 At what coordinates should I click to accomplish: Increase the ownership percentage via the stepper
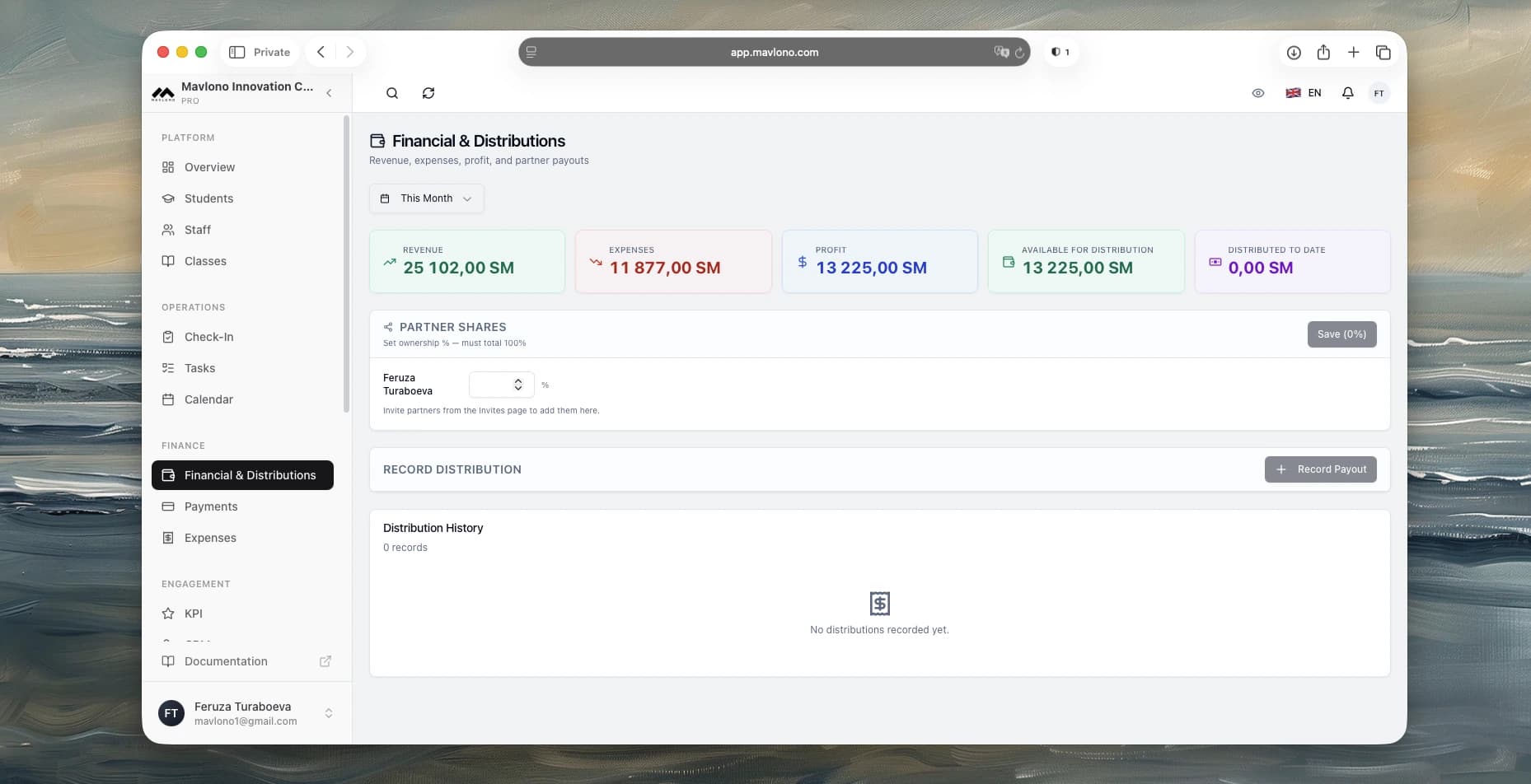[518, 380]
